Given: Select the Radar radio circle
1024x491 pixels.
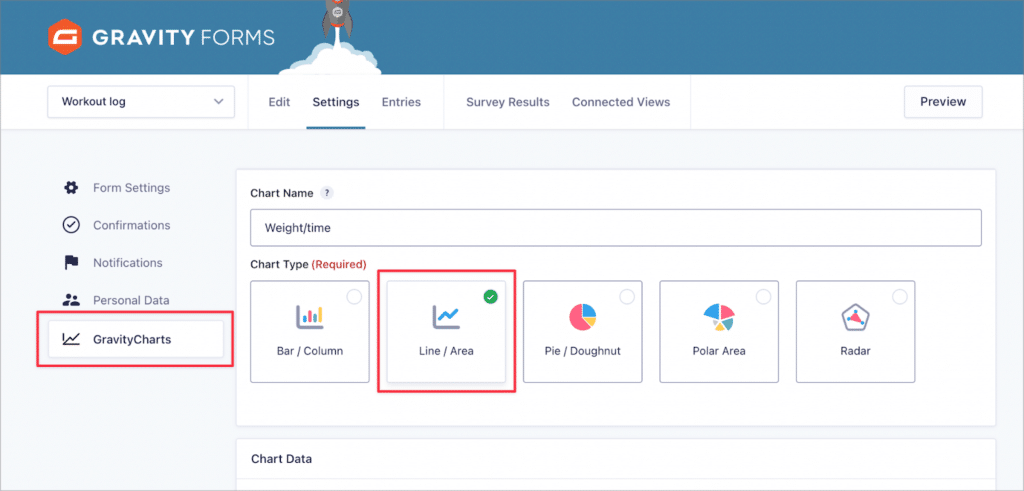Looking at the screenshot, I should pos(900,297).
